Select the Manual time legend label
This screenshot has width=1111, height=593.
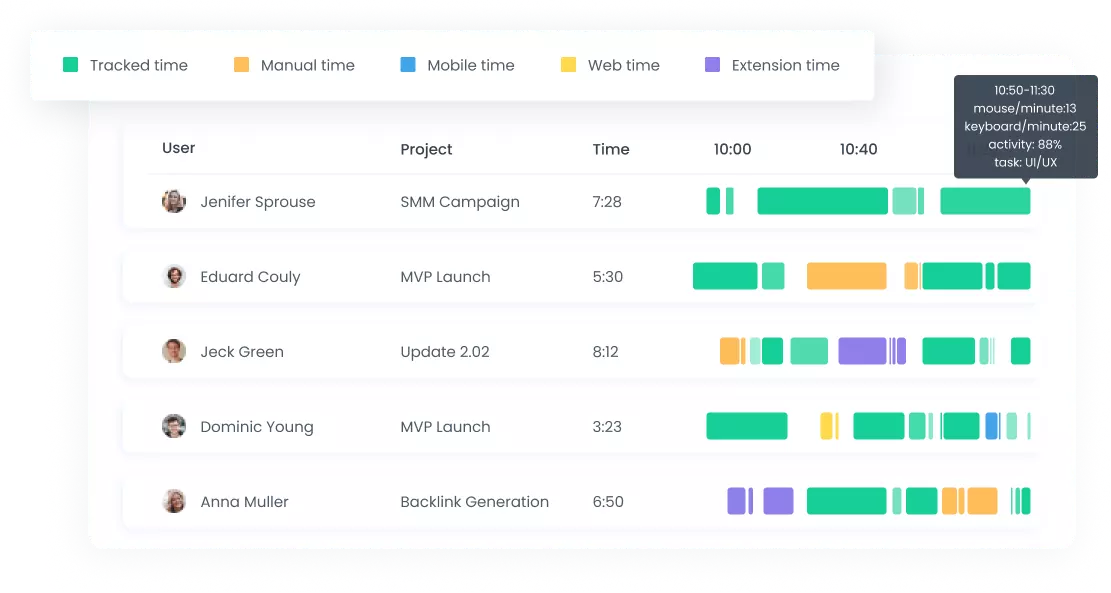[x=308, y=65]
